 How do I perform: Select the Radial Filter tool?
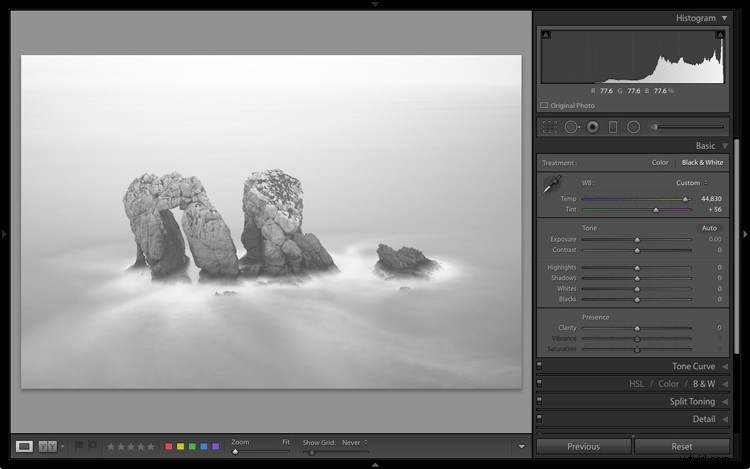pos(633,127)
